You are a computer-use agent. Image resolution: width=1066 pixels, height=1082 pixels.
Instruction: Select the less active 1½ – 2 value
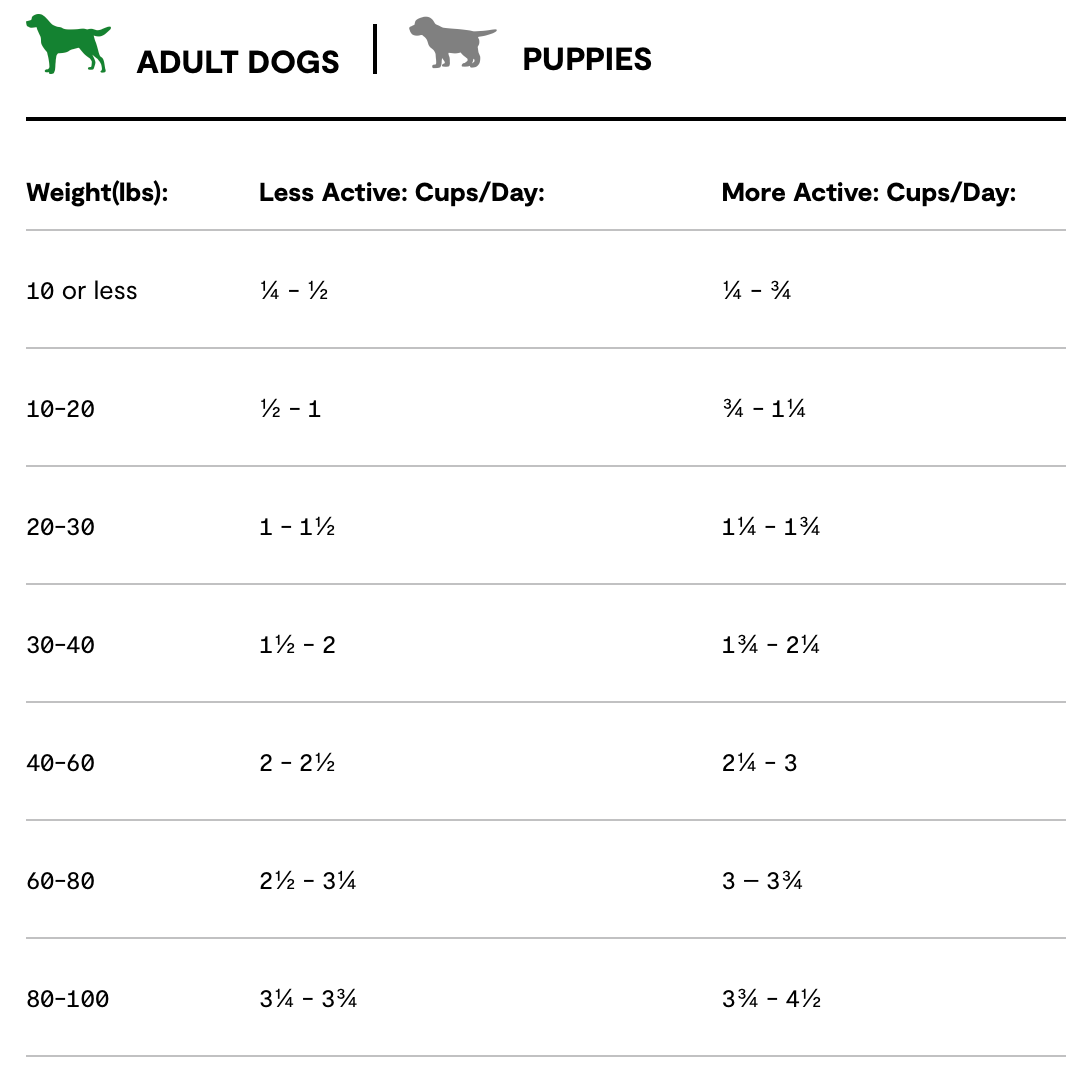(297, 645)
